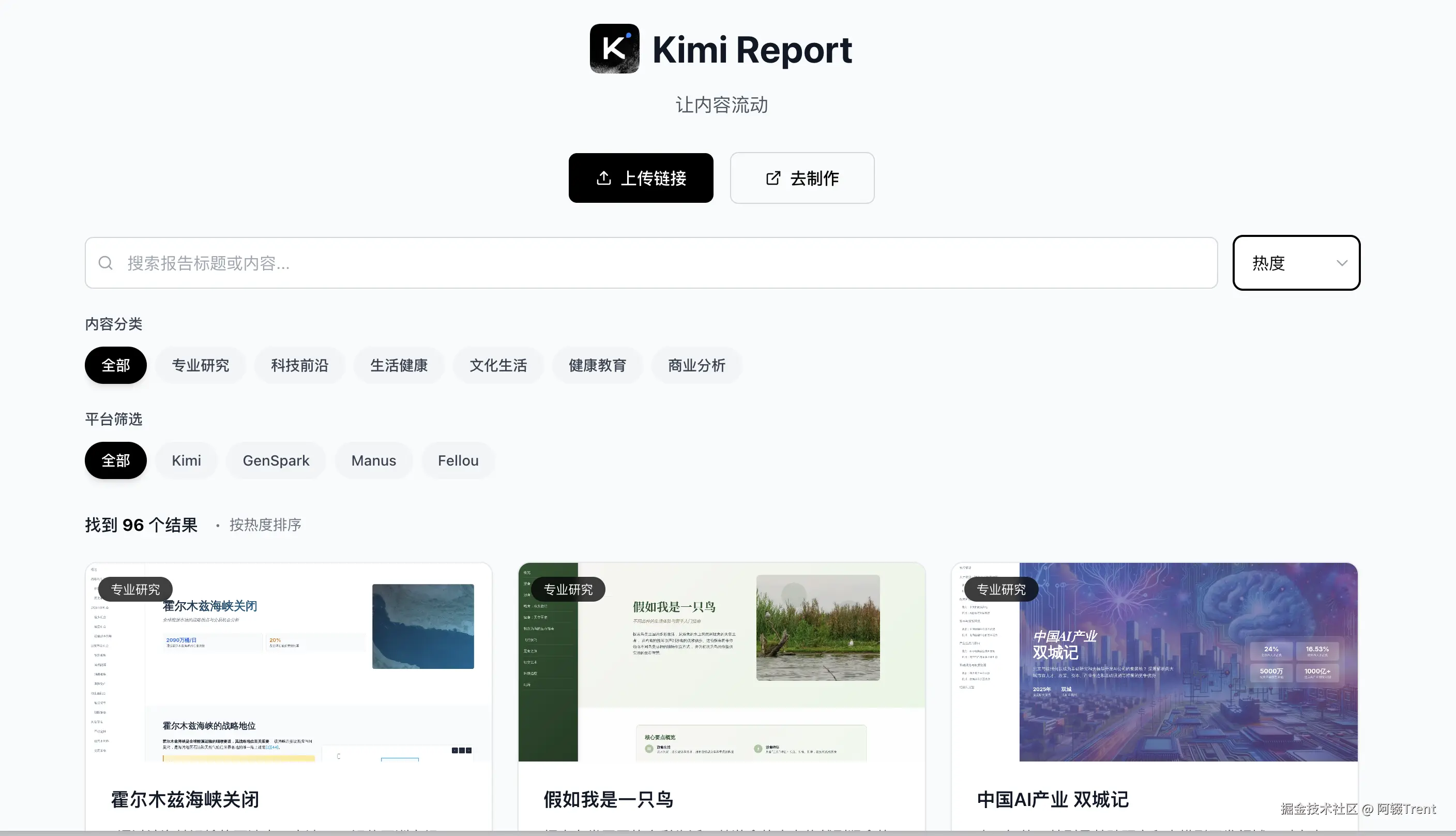This screenshot has width=1456, height=836.
Task: Type in the search reports field
Action: point(660,263)
